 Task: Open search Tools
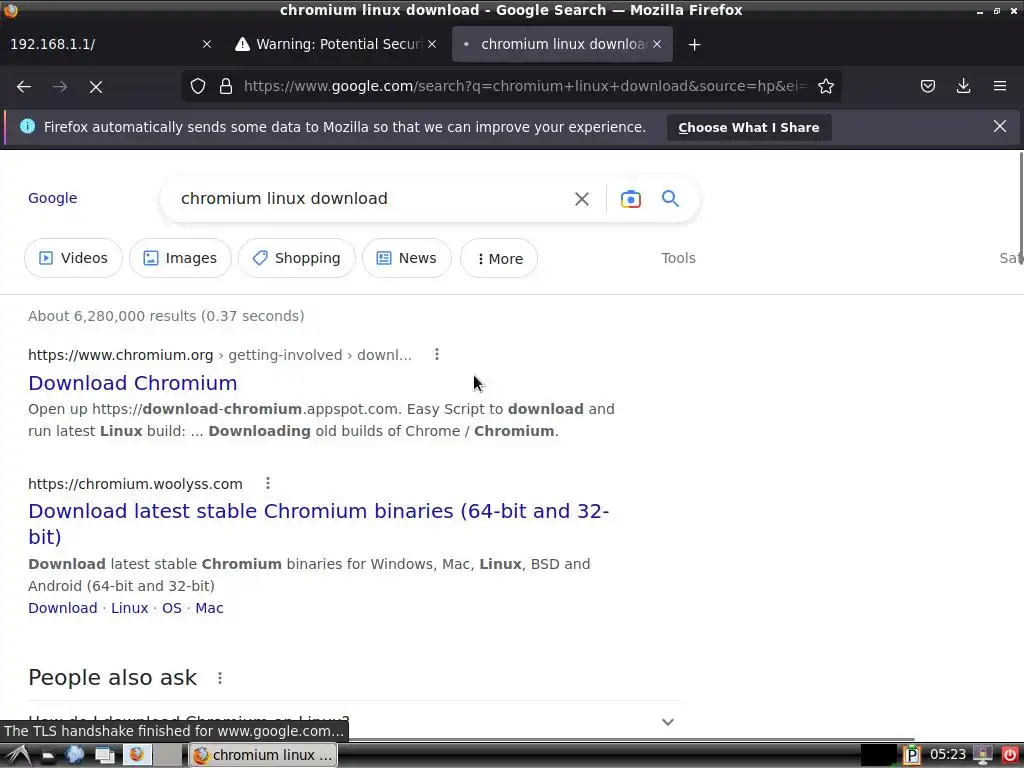[678, 258]
